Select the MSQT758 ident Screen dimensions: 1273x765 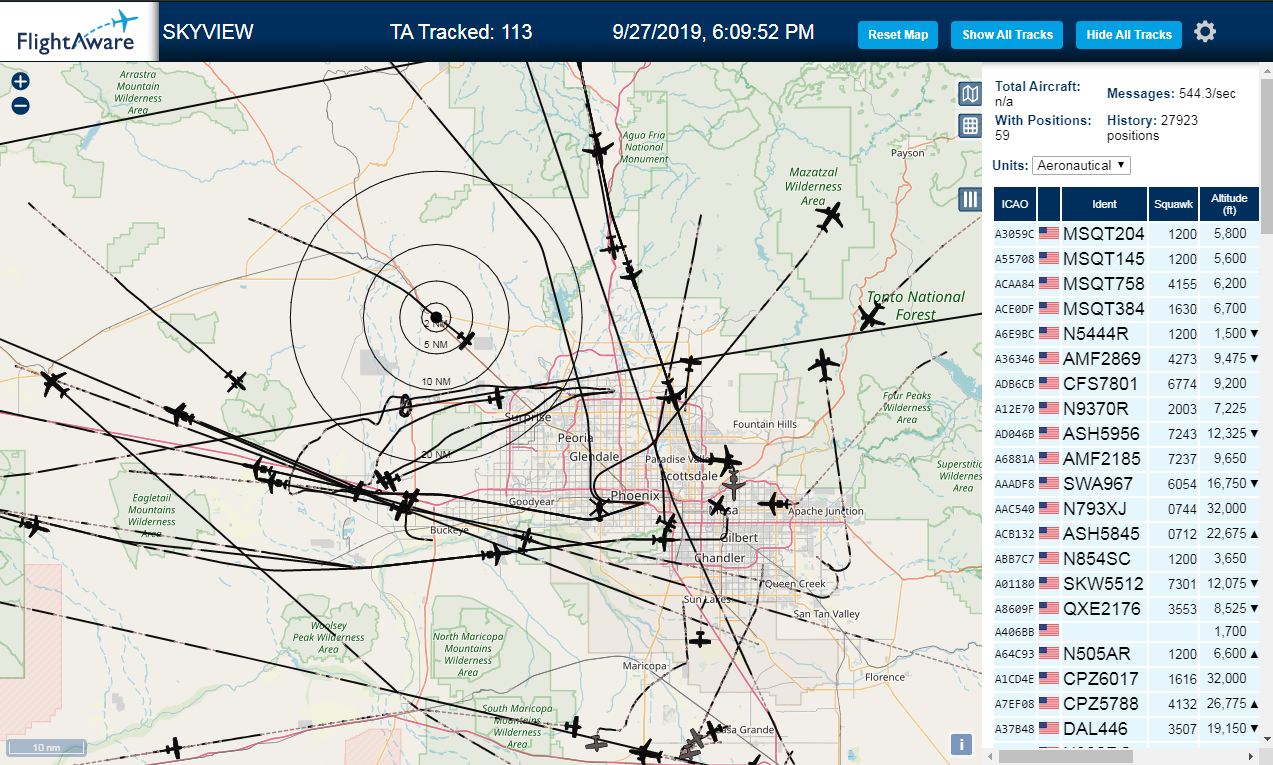pyautogui.click(x=1103, y=284)
